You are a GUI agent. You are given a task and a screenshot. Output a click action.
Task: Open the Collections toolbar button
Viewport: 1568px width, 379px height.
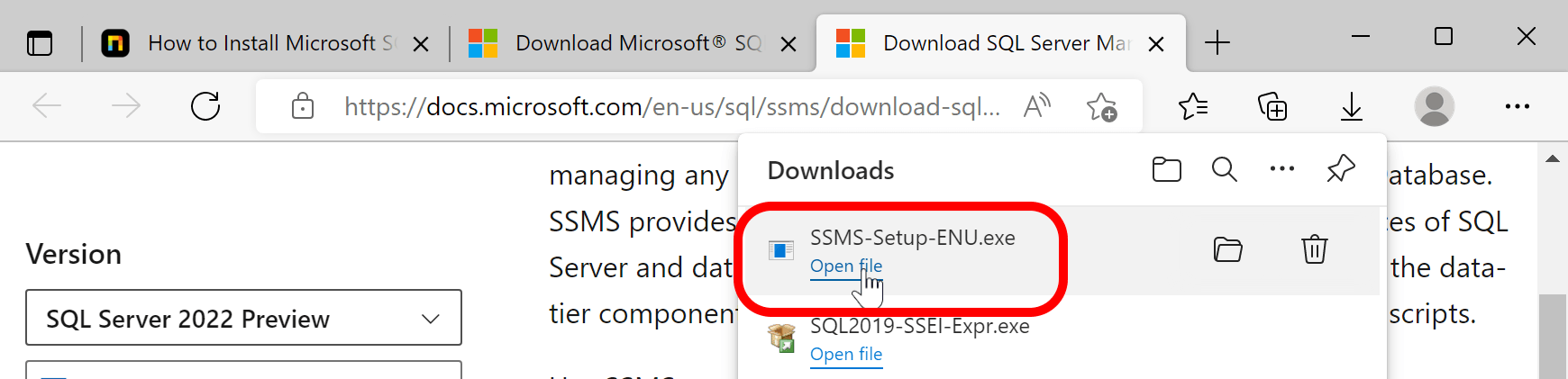click(1272, 107)
